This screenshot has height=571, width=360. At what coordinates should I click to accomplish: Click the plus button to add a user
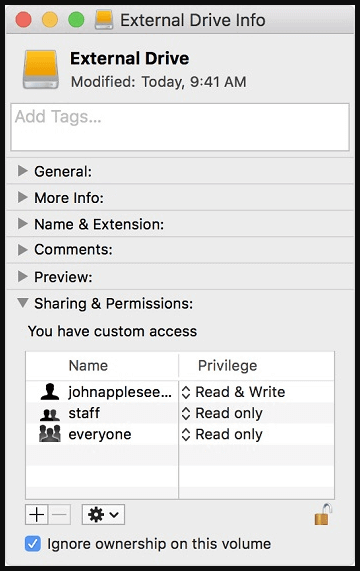(x=36, y=515)
